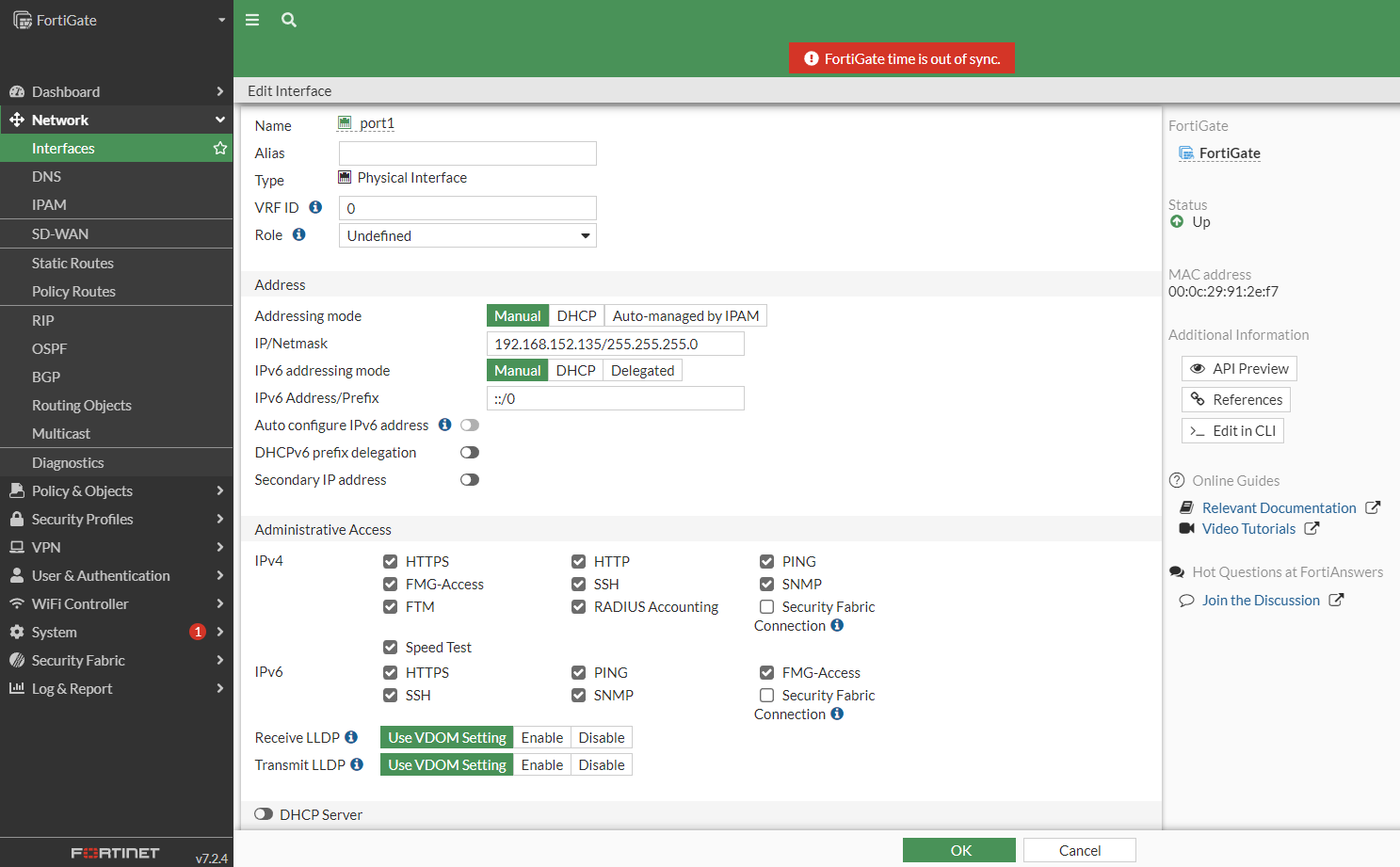Open DNS in Network menu
The width and height of the screenshot is (1400, 867).
pyautogui.click(x=117, y=176)
